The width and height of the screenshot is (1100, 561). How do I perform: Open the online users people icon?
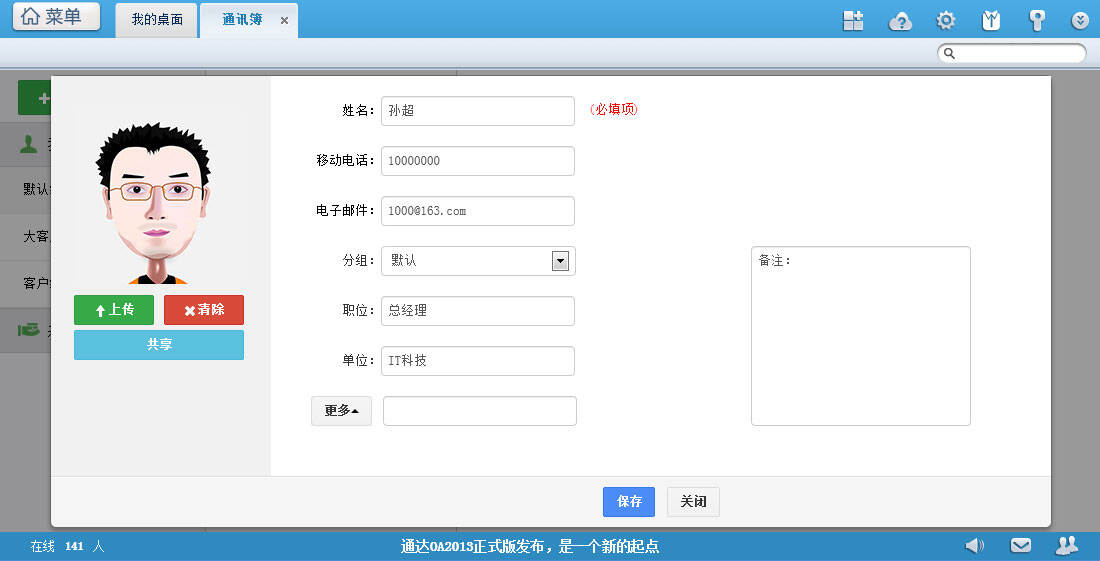pos(1067,545)
